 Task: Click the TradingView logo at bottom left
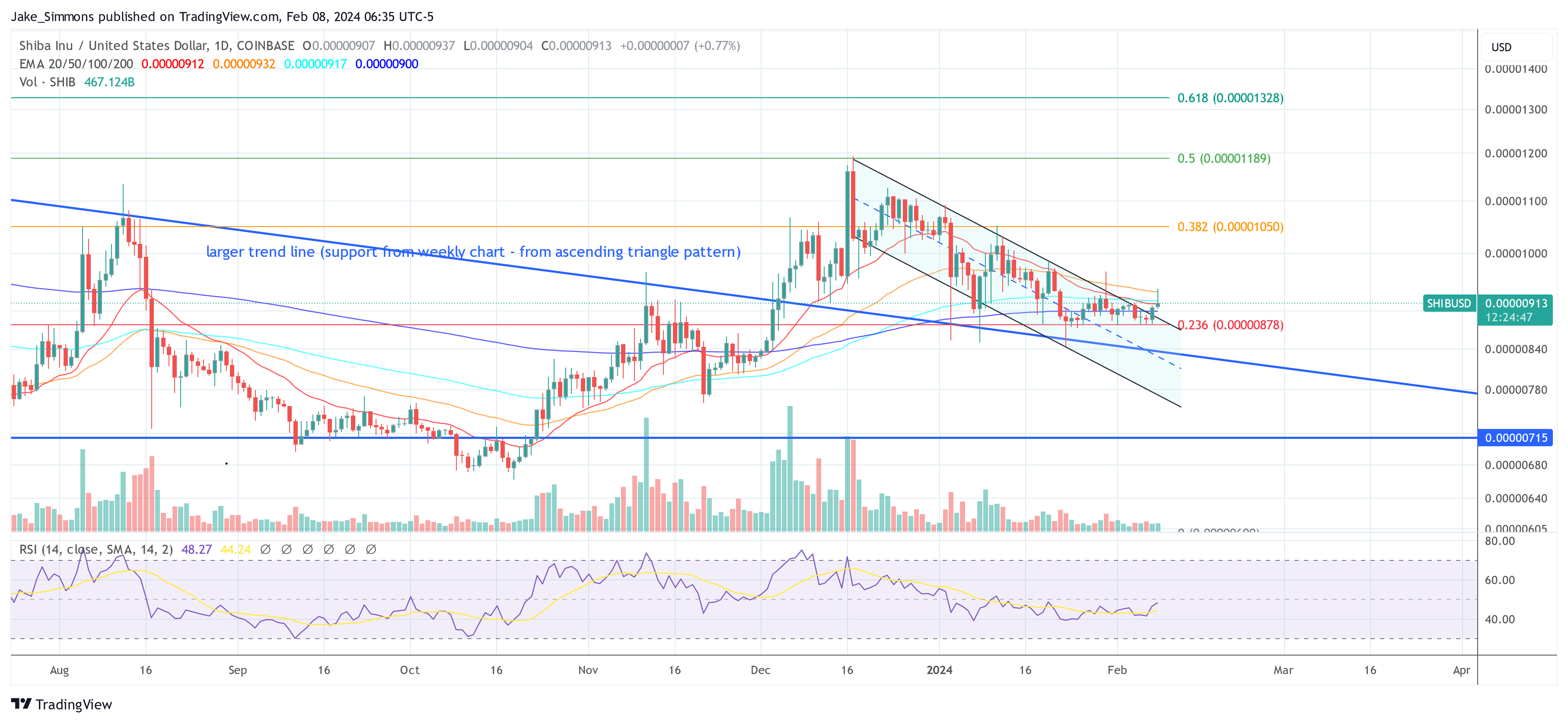tap(61, 704)
